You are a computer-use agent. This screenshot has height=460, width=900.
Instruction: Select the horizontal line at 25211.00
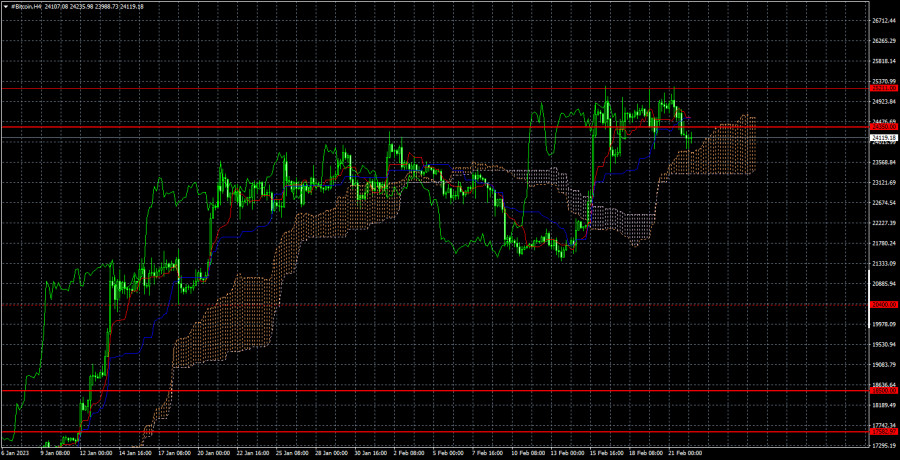pyautogui.click(x=435, y=88)
